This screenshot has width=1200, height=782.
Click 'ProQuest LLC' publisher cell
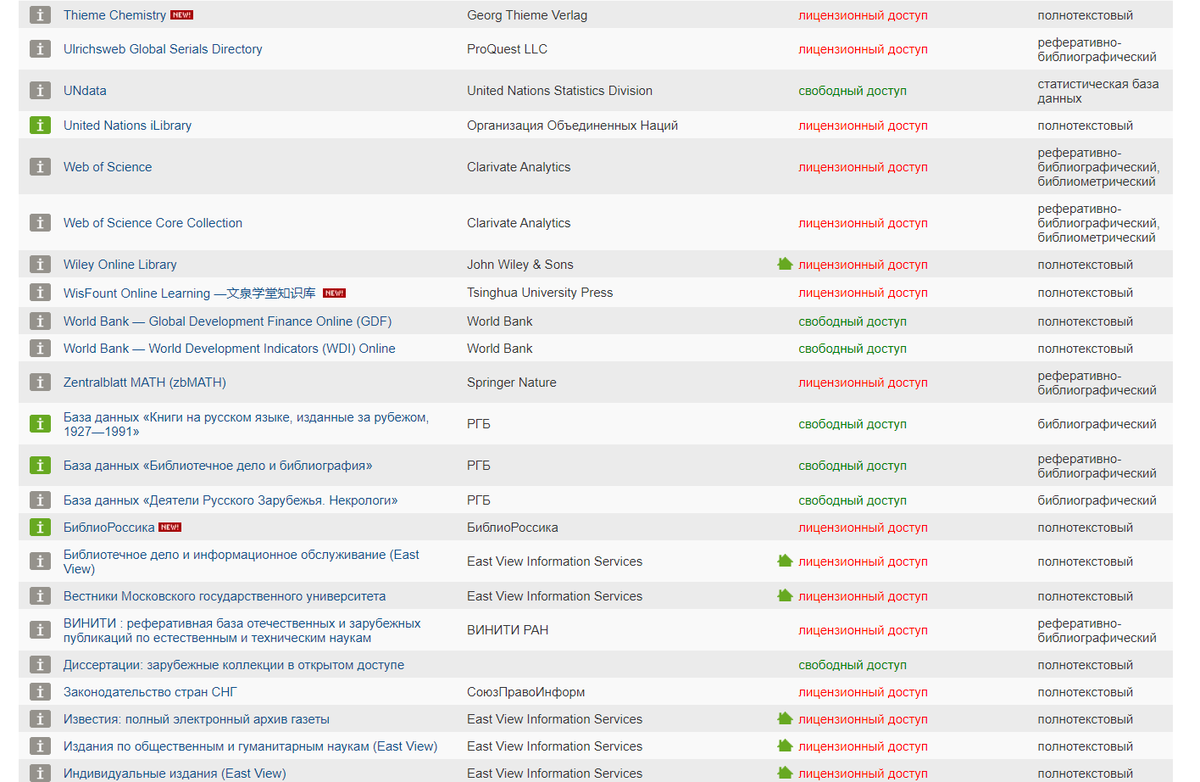507,49
